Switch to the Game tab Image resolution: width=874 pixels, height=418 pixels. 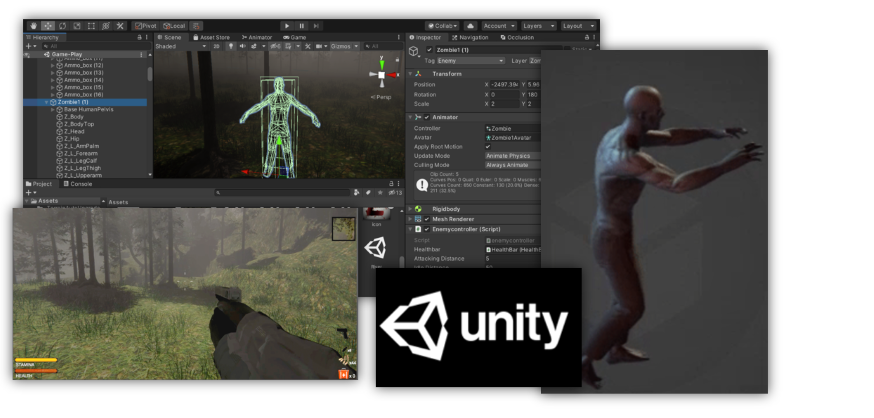tap(295, 37)
